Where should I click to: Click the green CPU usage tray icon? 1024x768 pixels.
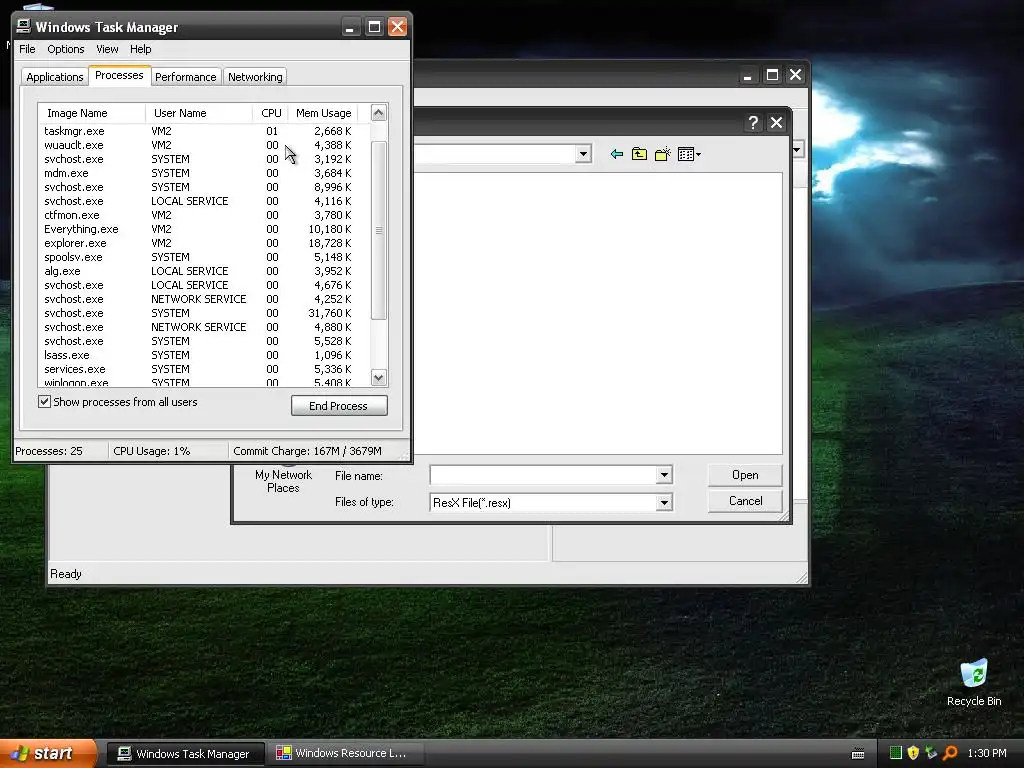click(896, 753)
